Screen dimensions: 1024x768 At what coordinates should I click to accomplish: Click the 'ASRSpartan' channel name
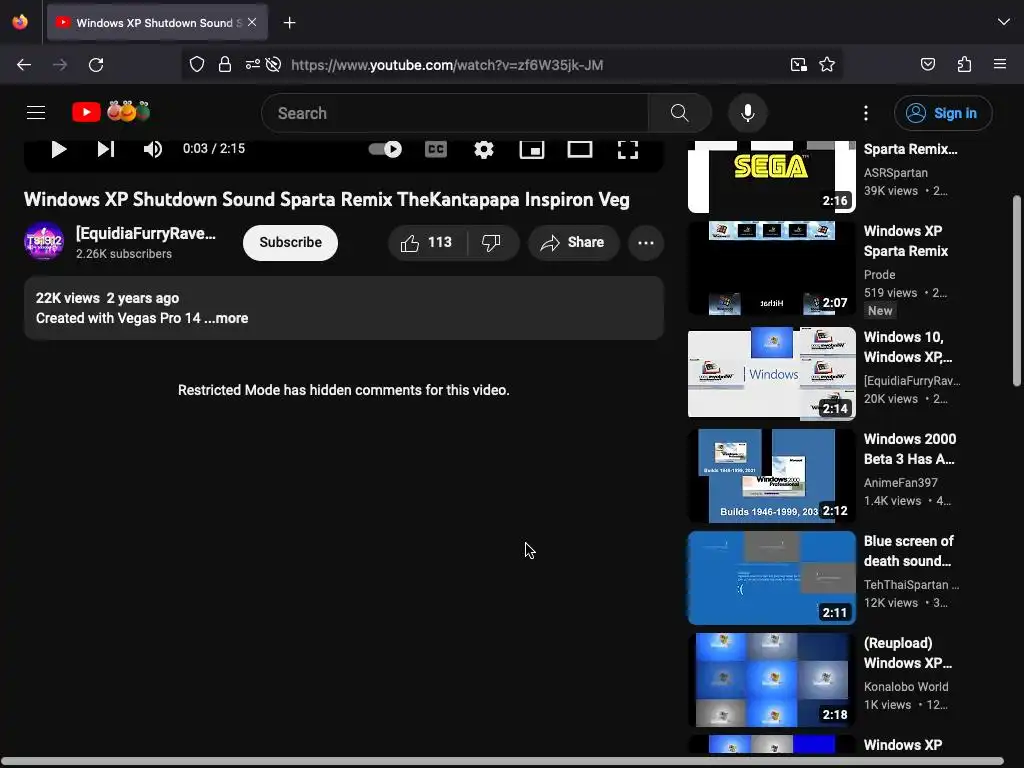click(895, 172)
